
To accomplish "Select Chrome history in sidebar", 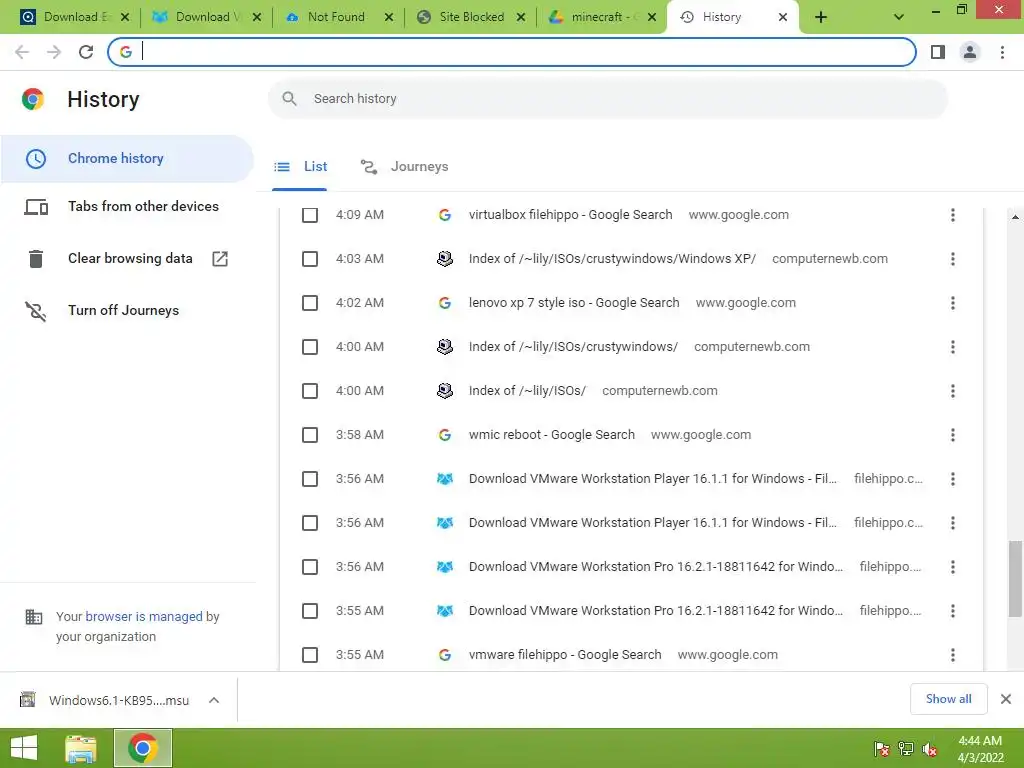I will pos(127,159).
